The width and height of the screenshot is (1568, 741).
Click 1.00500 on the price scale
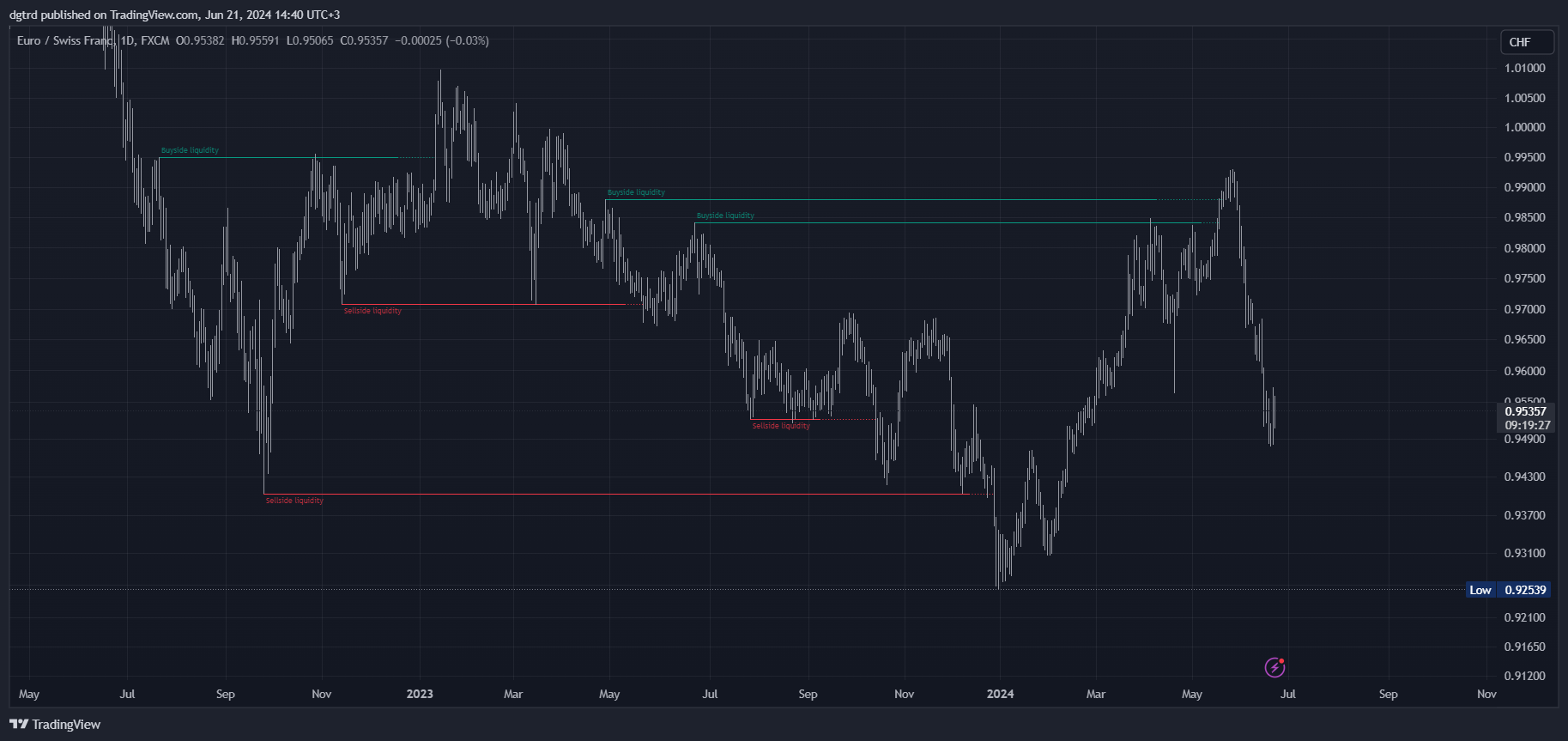click(1525, 98)
